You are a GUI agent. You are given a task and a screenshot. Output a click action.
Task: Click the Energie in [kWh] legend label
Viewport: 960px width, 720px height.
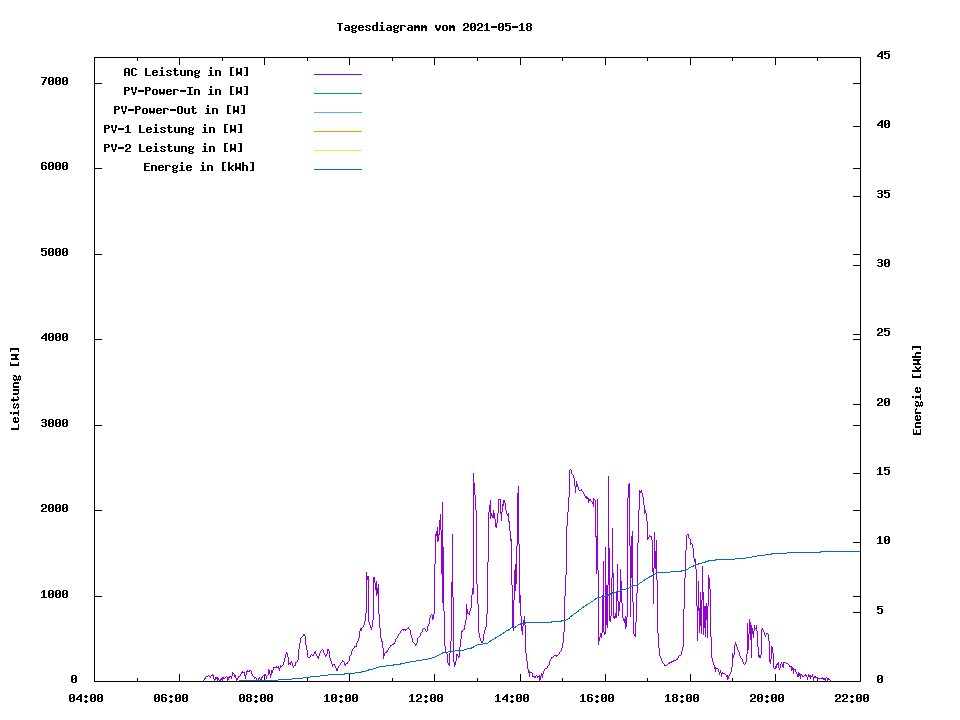tap(199, 167)
